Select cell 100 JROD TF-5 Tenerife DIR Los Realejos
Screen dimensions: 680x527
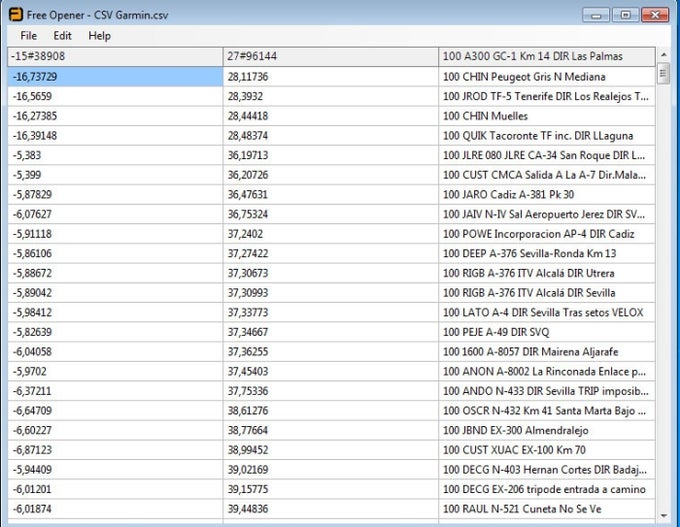(547, 96)
